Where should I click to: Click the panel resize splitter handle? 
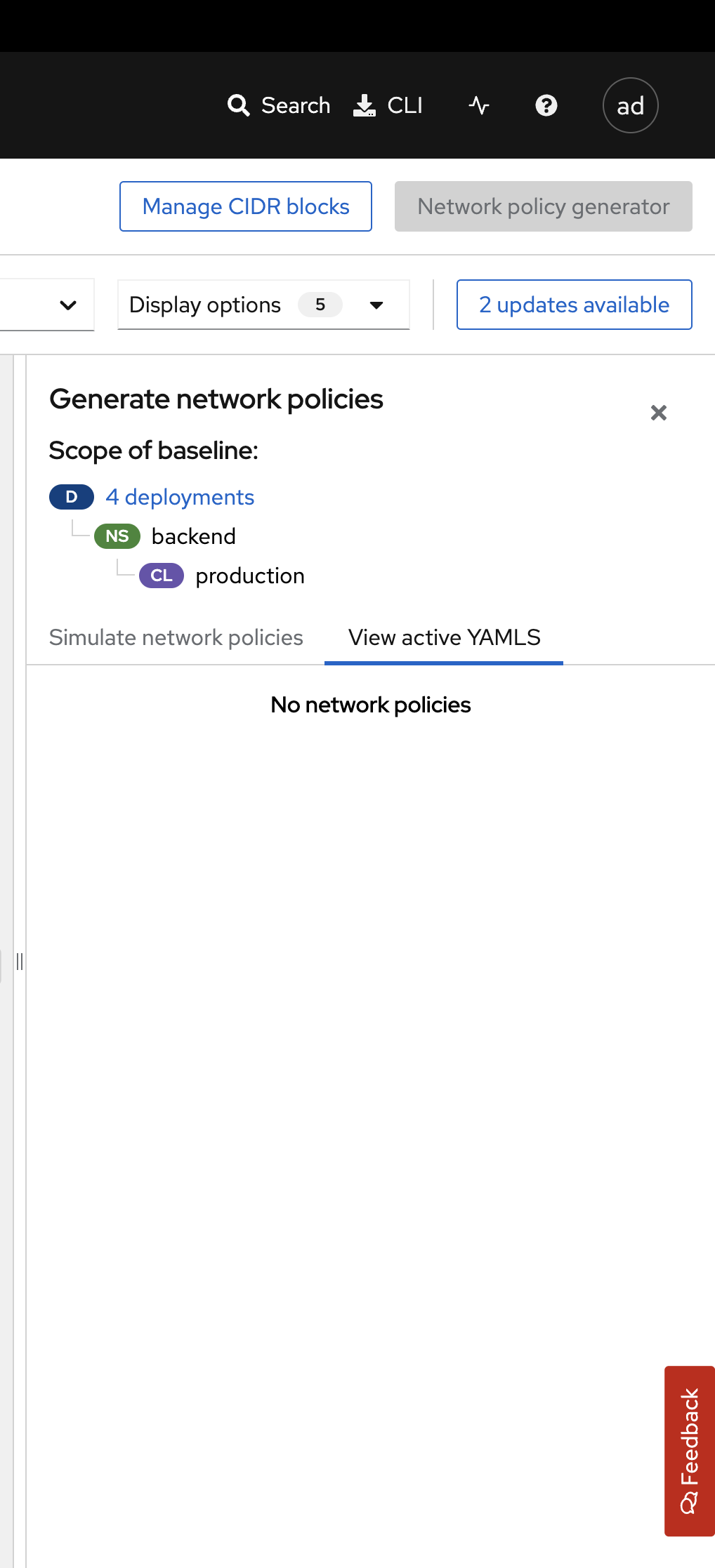(x=20, y=962)
